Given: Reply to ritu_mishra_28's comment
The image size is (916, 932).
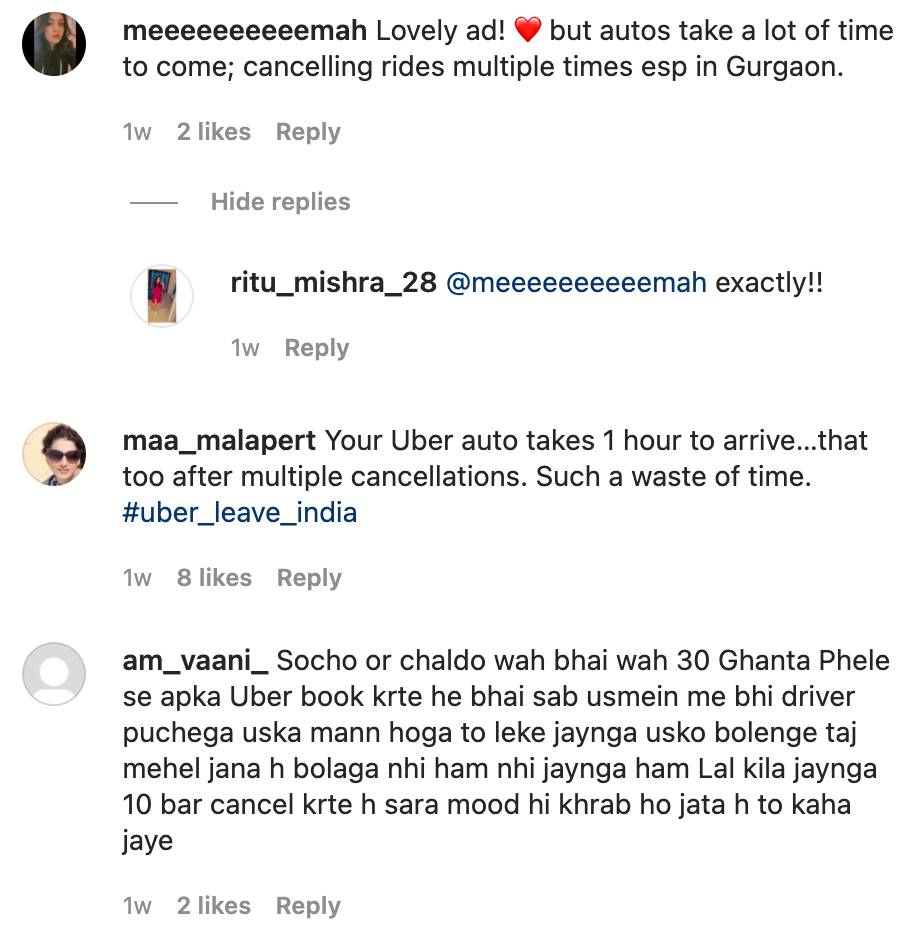Looking at the screenshot, I should click(317, 348).
